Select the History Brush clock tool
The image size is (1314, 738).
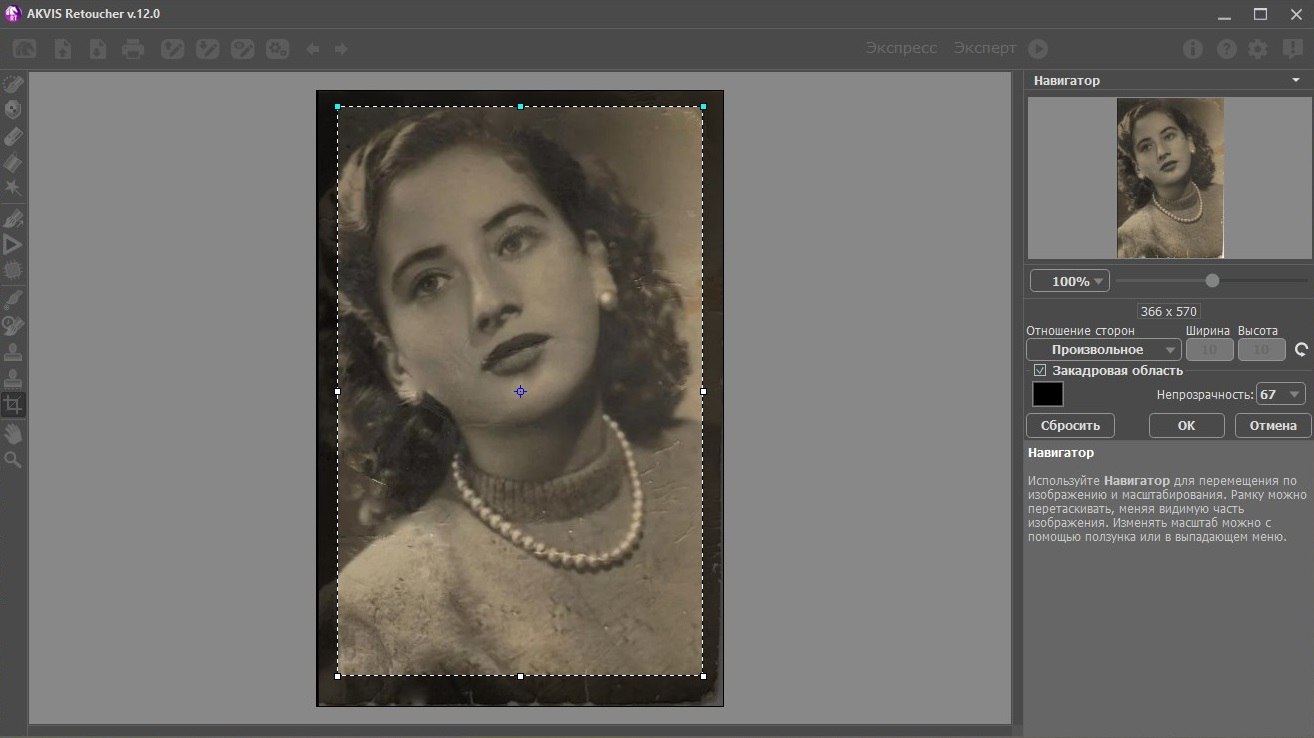[13, 325]
